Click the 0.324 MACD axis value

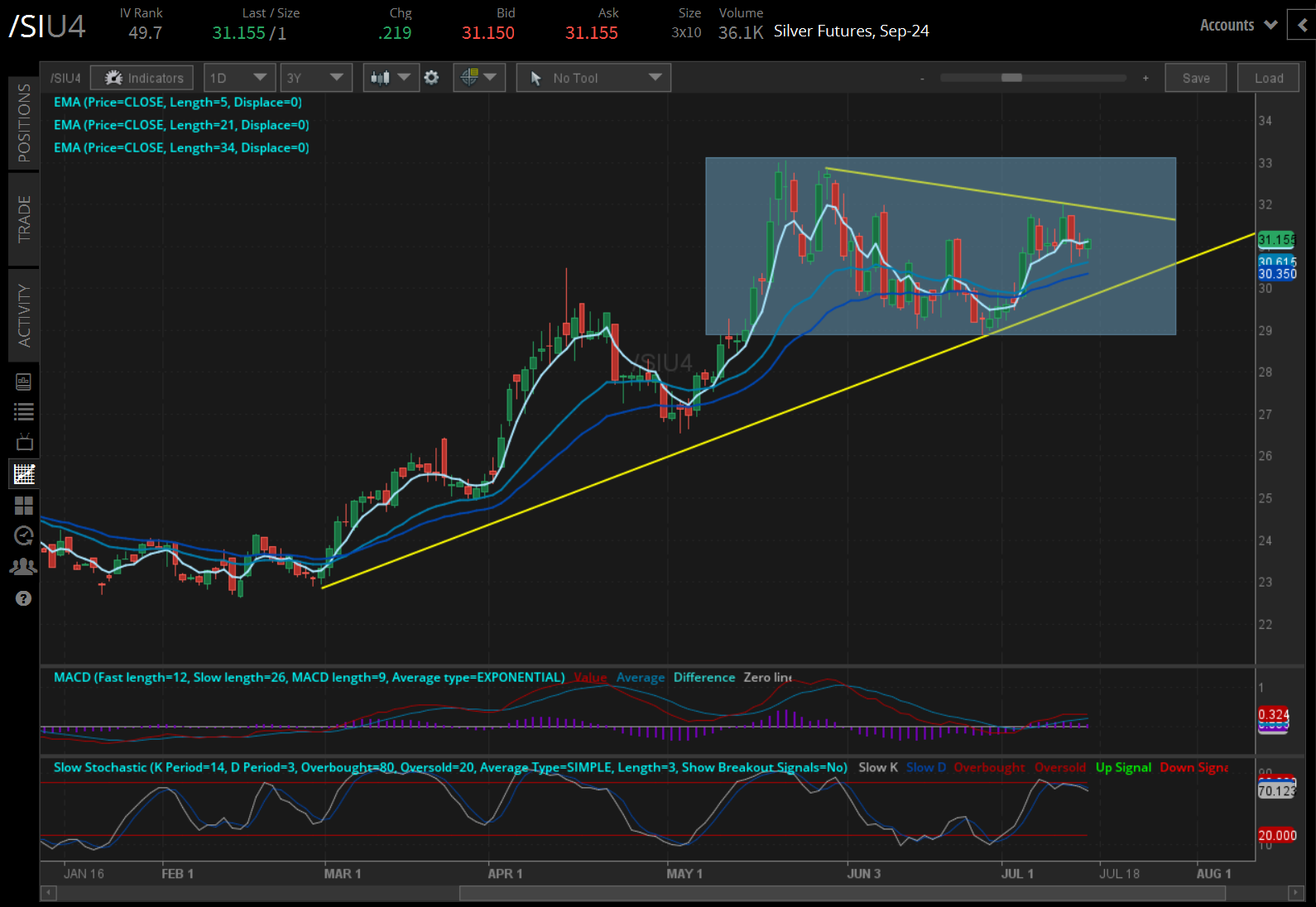(x=1273, y=714)
